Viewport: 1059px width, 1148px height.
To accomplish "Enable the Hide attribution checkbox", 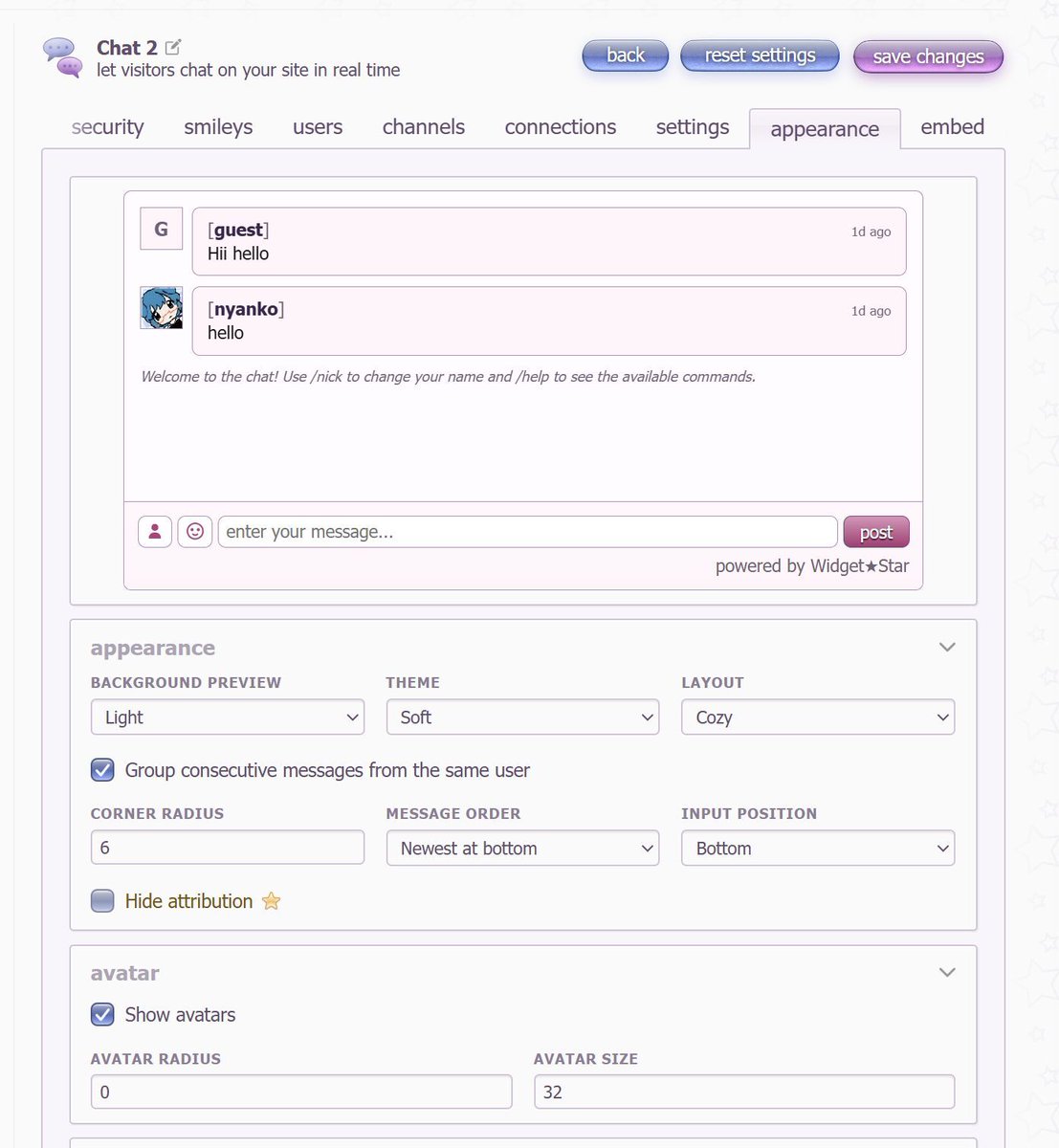I will point(102,901).
